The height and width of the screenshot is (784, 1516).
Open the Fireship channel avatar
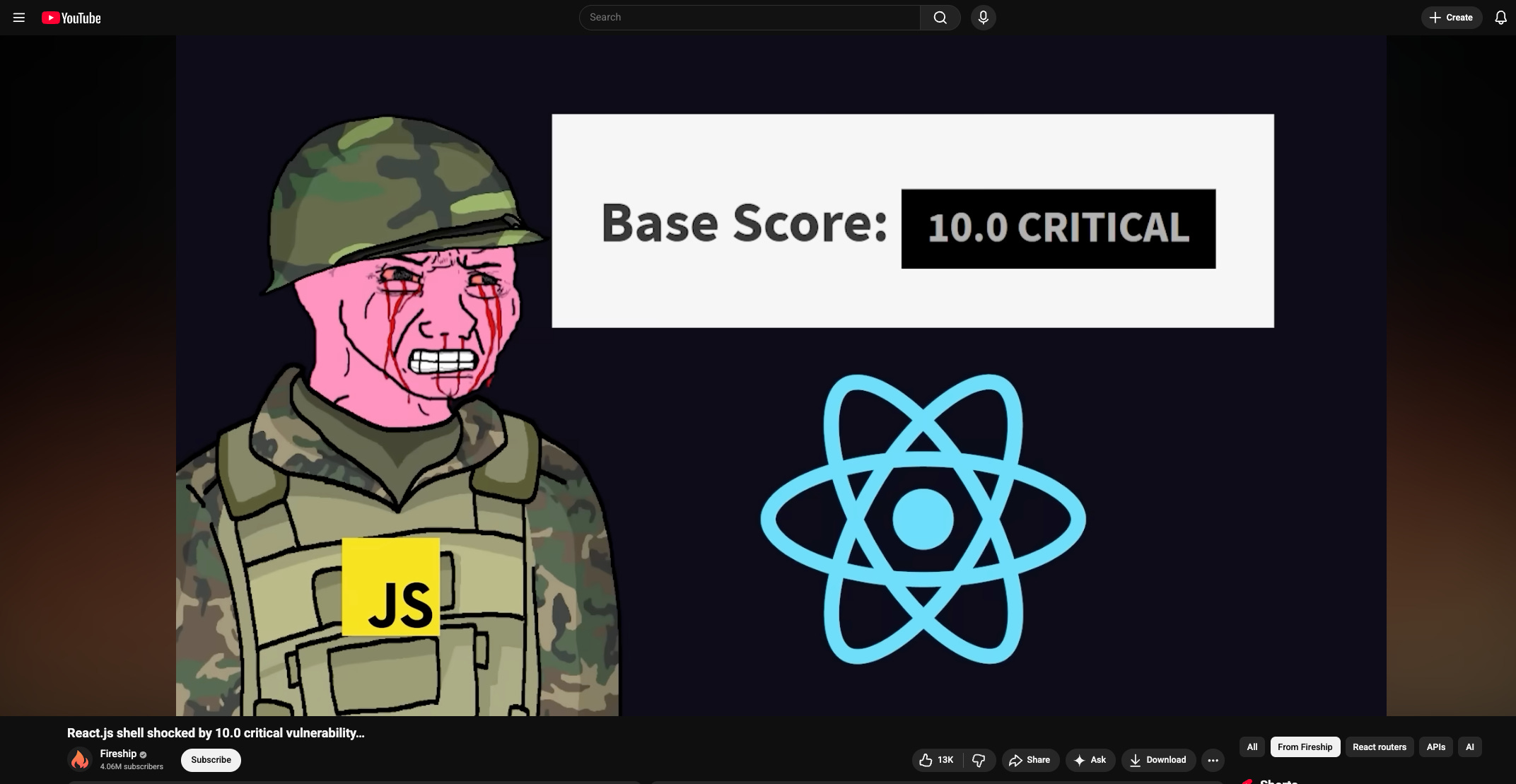pos(80,760)
